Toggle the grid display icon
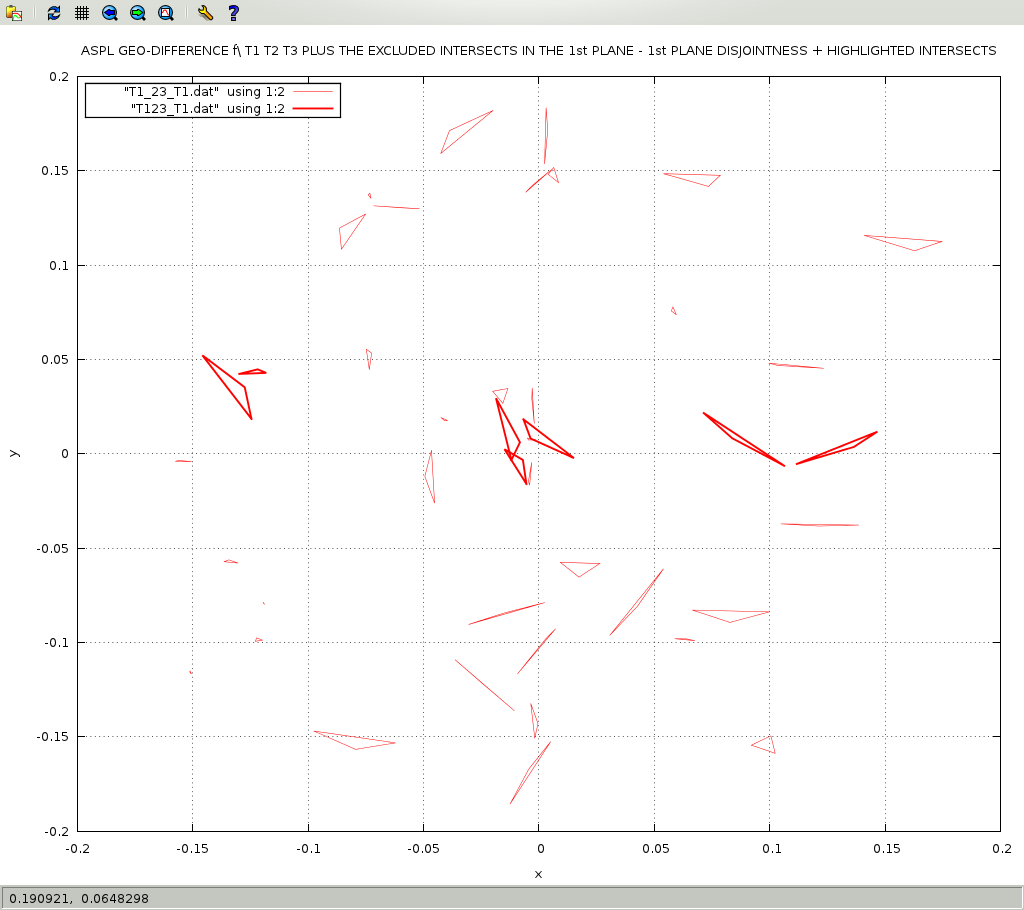1024x910 pixels. (x=82, y=13)
